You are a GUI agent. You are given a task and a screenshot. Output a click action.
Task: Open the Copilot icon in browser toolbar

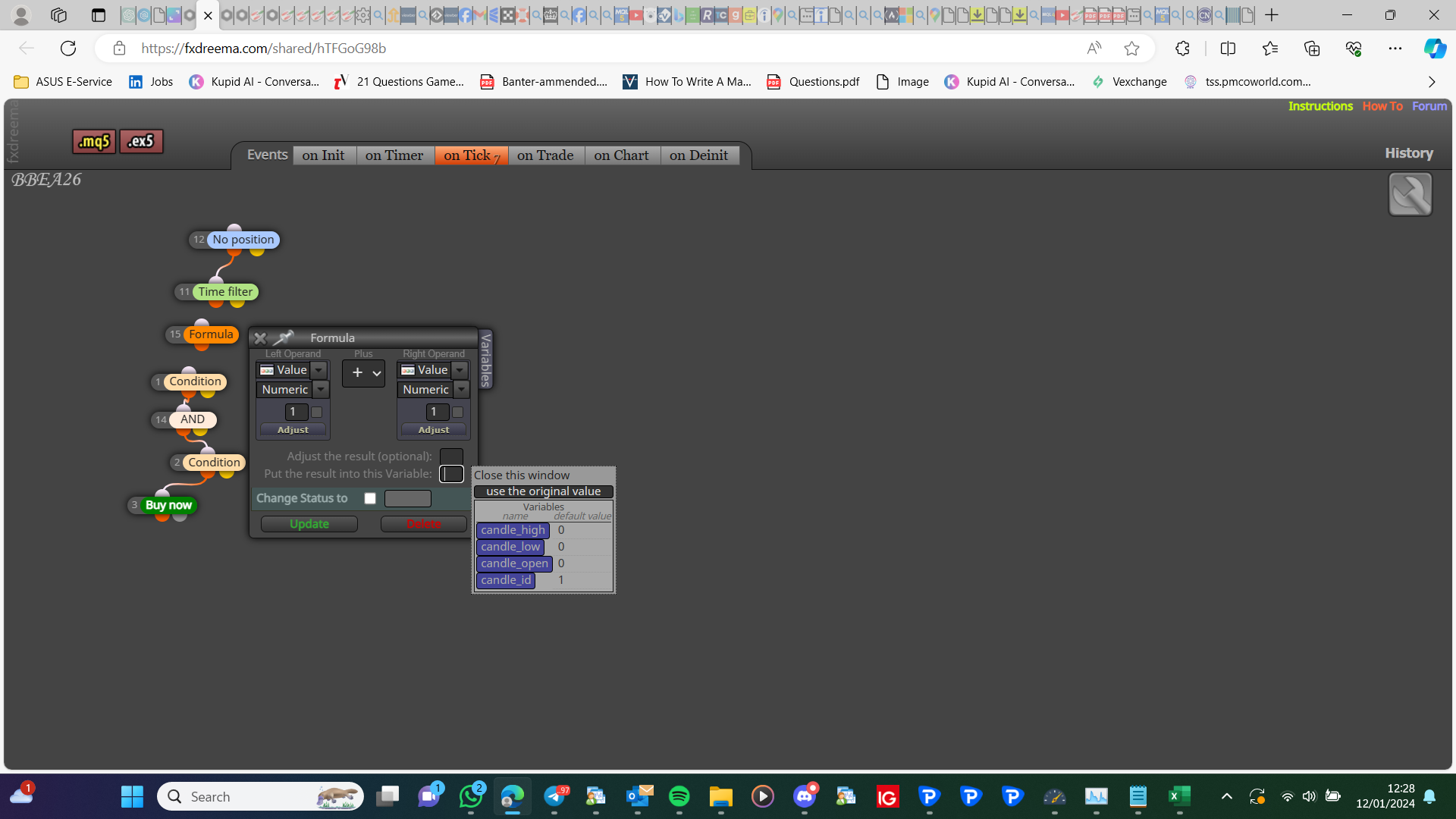[1434, 49]
